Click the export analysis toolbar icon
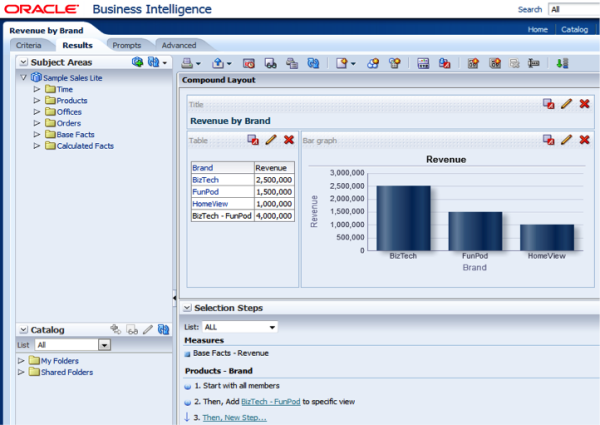 216,62
